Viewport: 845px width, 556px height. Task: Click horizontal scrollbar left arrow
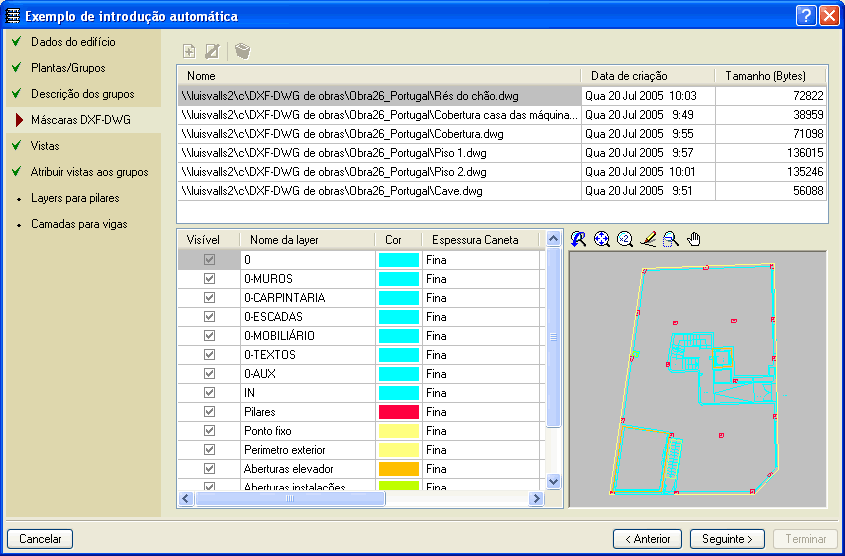(x=186, y=498)
